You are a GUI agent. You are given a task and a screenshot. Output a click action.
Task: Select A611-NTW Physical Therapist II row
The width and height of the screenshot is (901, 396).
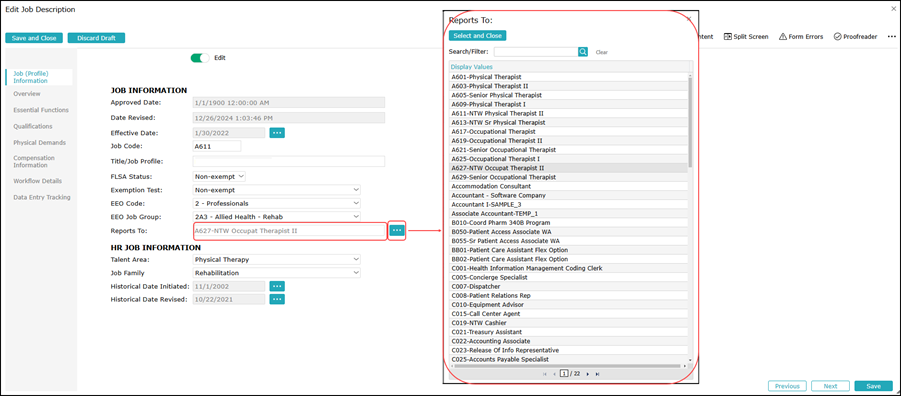(x=569, y=113)
